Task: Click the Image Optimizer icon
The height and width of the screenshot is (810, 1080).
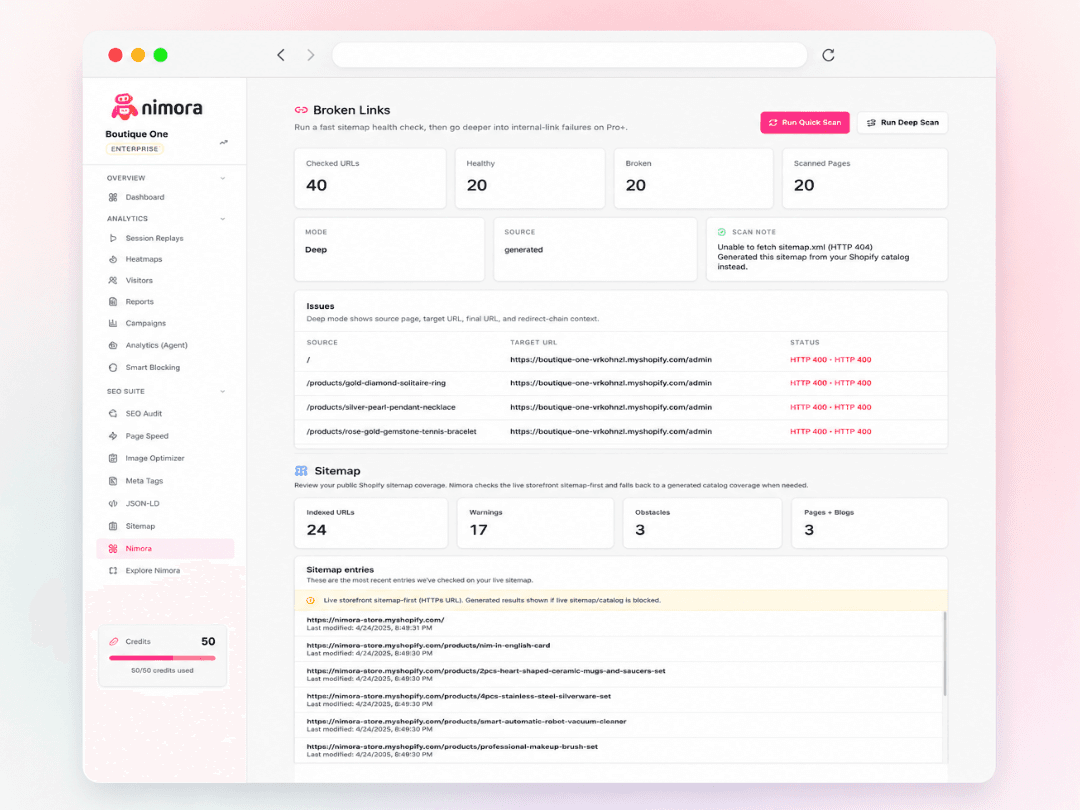Action: [x=113, y=458]
